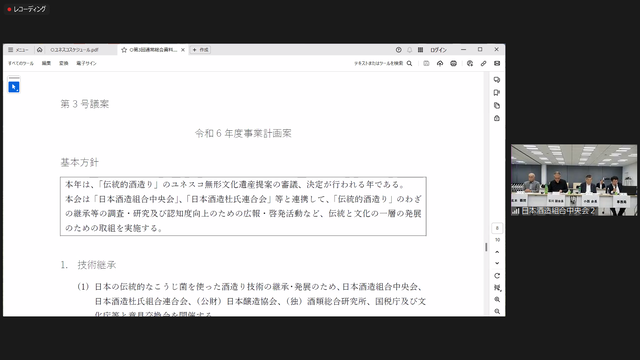This screenshot has width=640, height=360.
Task: Close the active document tab with its X
Action: [x=183, y=50]
